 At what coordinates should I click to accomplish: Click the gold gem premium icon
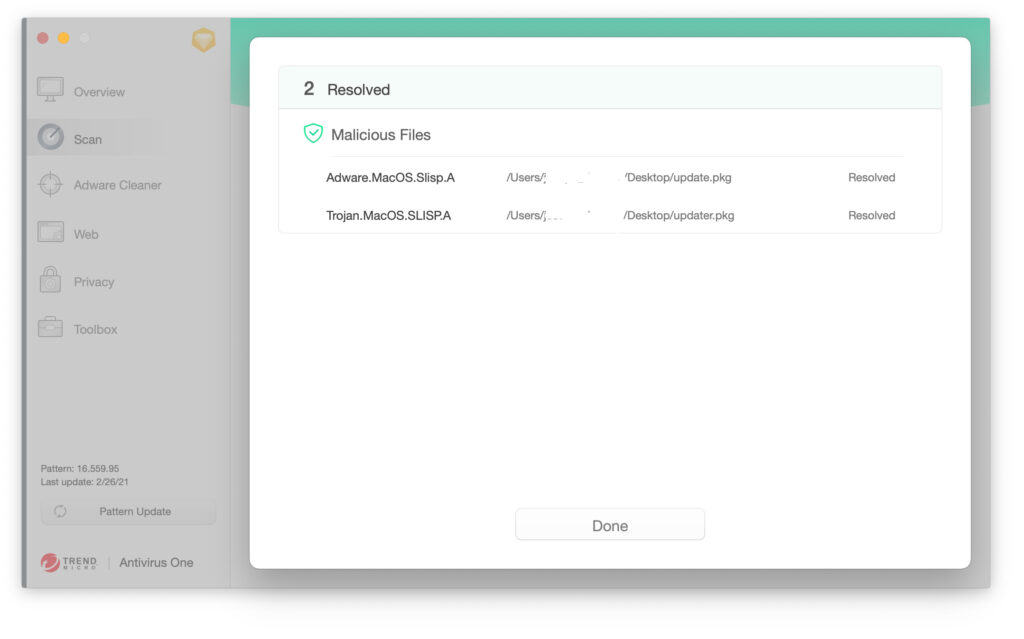(203, 40)
